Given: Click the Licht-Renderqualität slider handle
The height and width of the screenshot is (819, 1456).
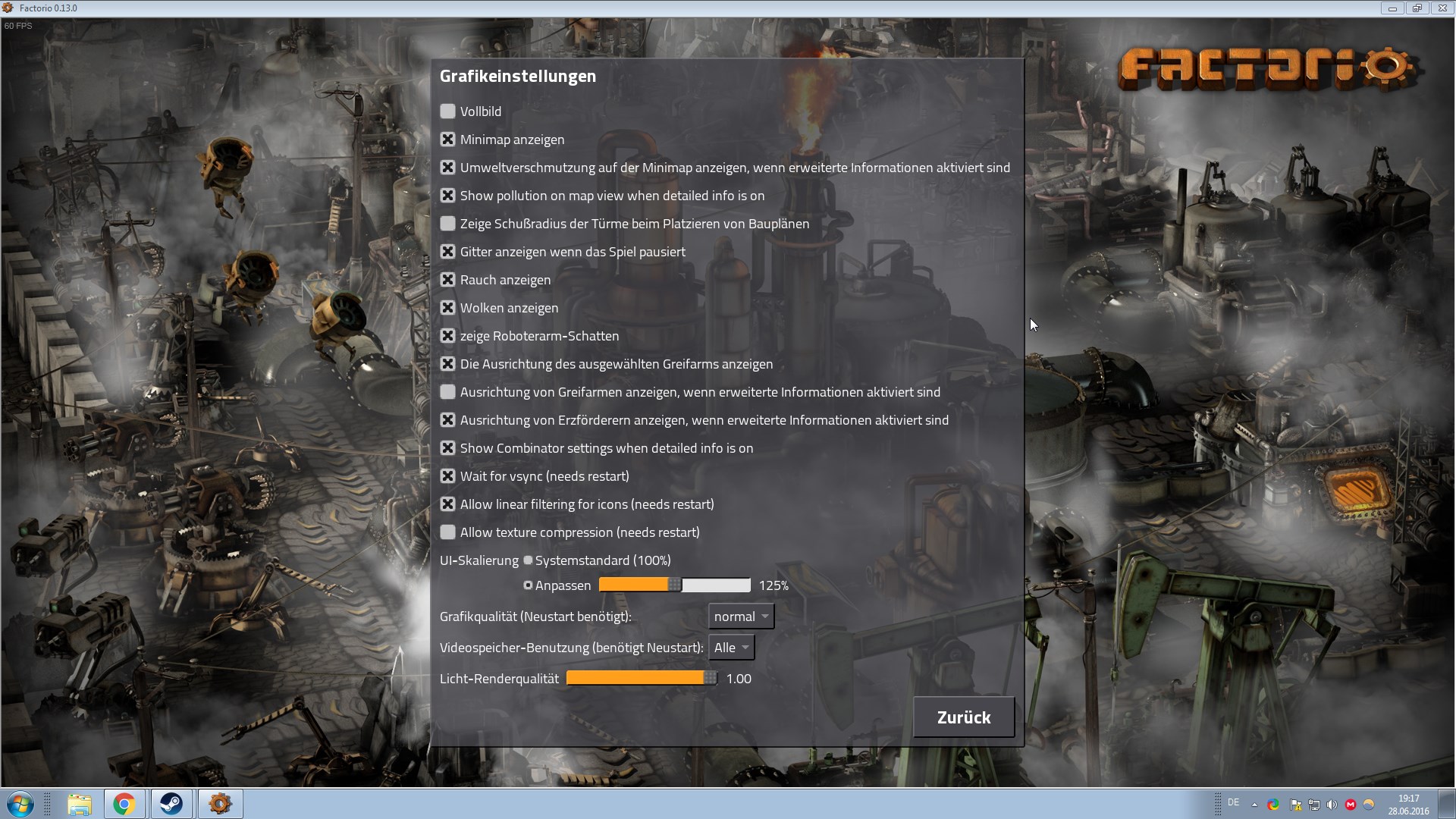Looking at the screenshot, I should (710, 679).
